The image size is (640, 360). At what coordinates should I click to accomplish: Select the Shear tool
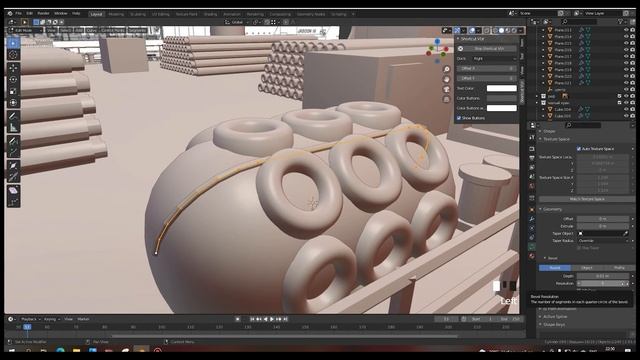[13, 190]
